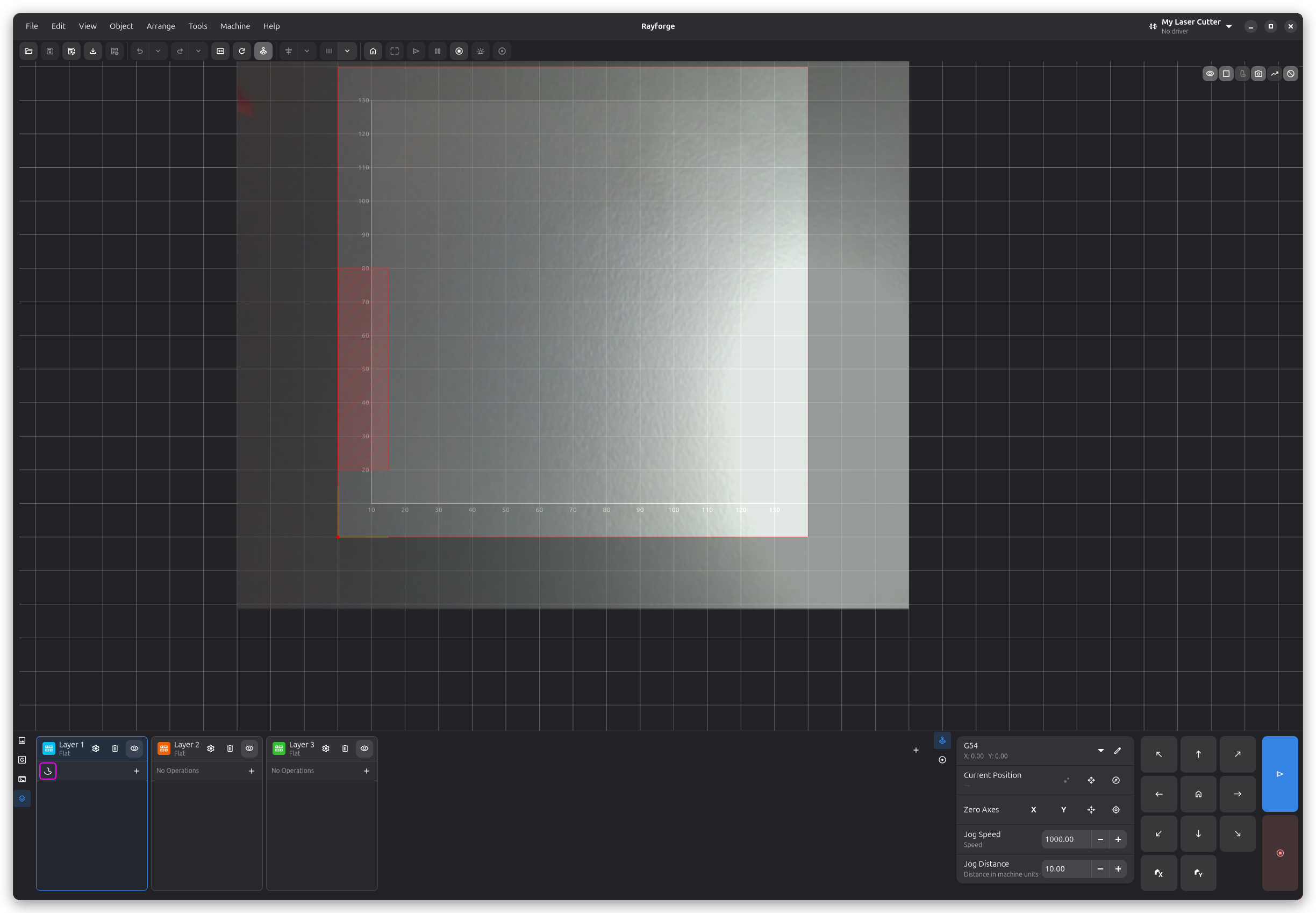The width and height of the screenshot is (1316, 913).
Task: Expand the undo history dropdown arrow
Action: pyautogui.click(x=158, y=51)
